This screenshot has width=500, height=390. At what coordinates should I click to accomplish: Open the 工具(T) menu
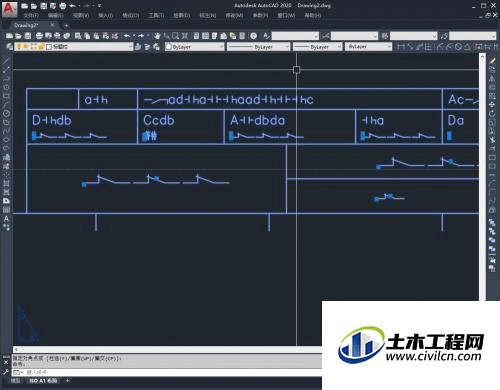click(x=156, y=15)
